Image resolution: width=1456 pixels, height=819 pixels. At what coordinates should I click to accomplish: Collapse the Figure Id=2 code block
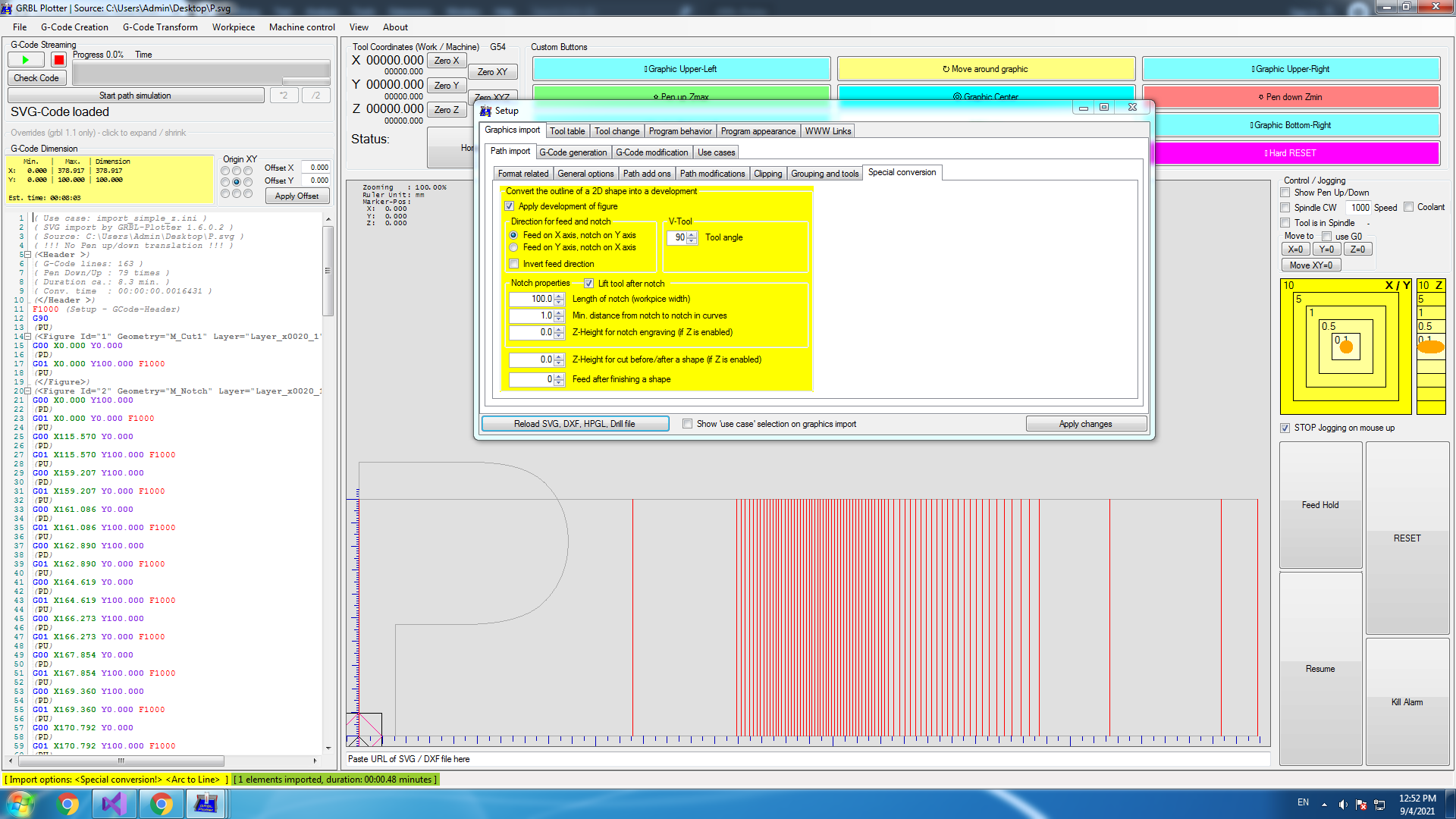[x=27, y=391]
